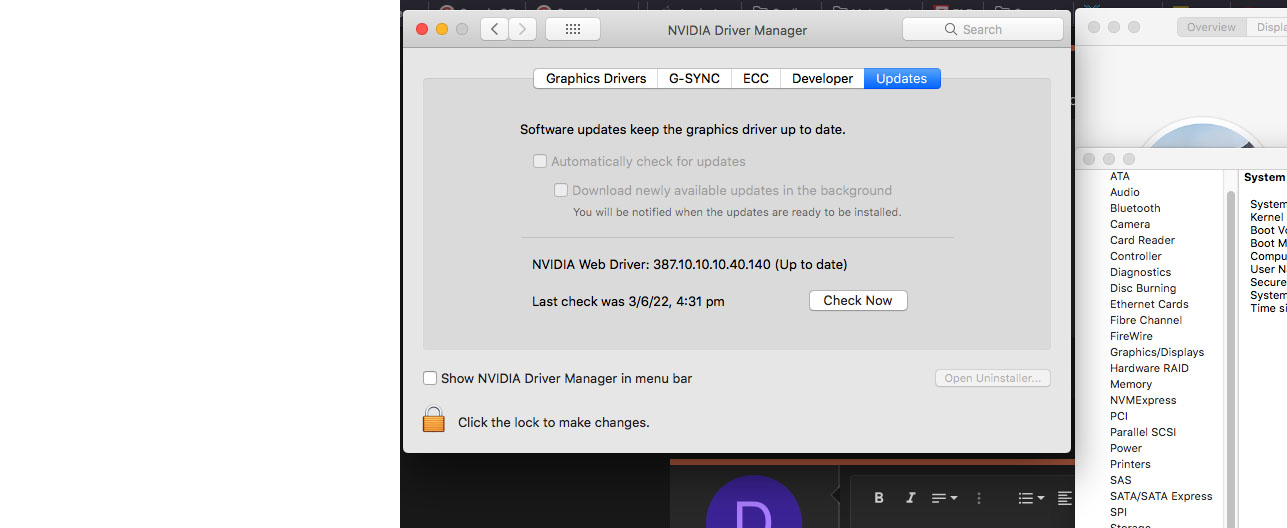The image size is (1287, 528).
Task: Open the text alignment dropdown in editor
Action: [x=944, y=498]
